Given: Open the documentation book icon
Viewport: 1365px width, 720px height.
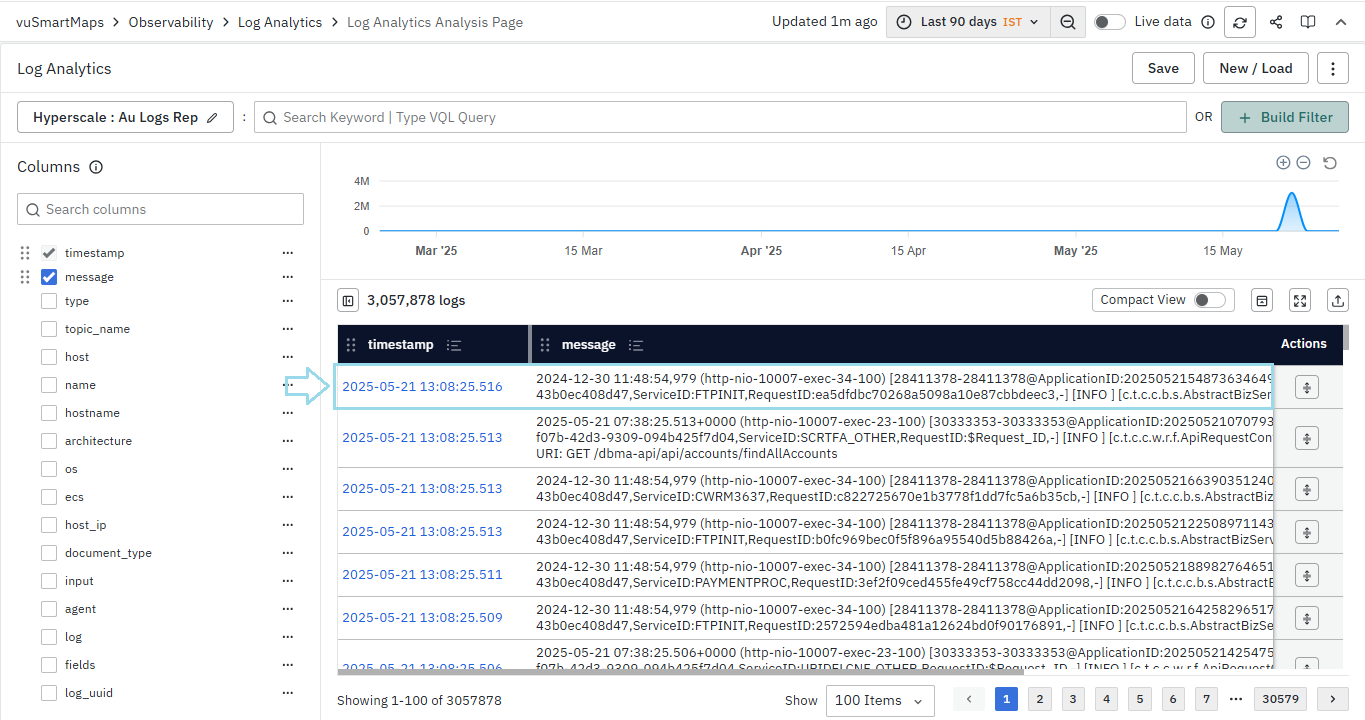Looking at the screenshot, I should pos(1307,21).
